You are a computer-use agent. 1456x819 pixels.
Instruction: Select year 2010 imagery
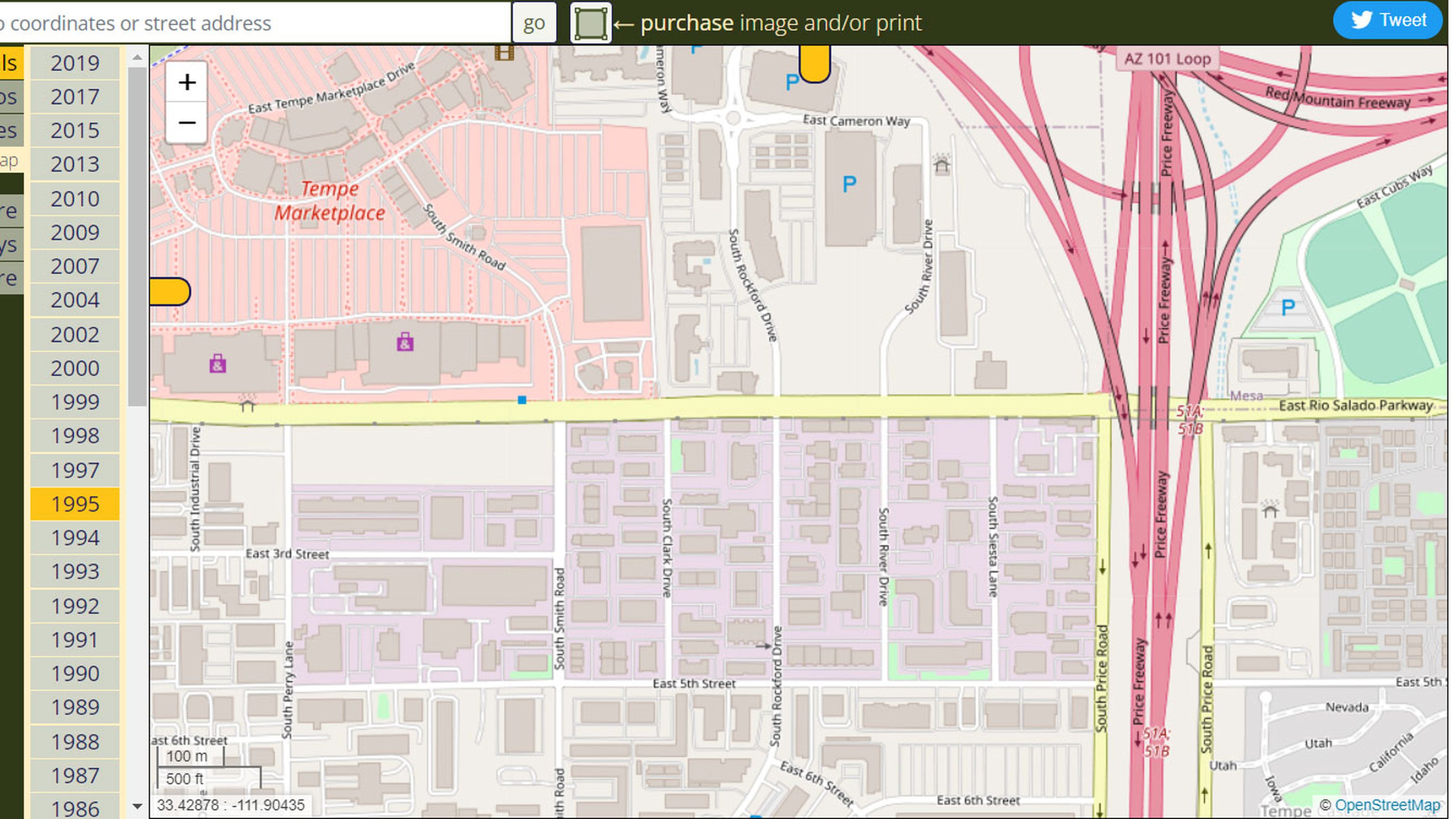tap(75, 199)
